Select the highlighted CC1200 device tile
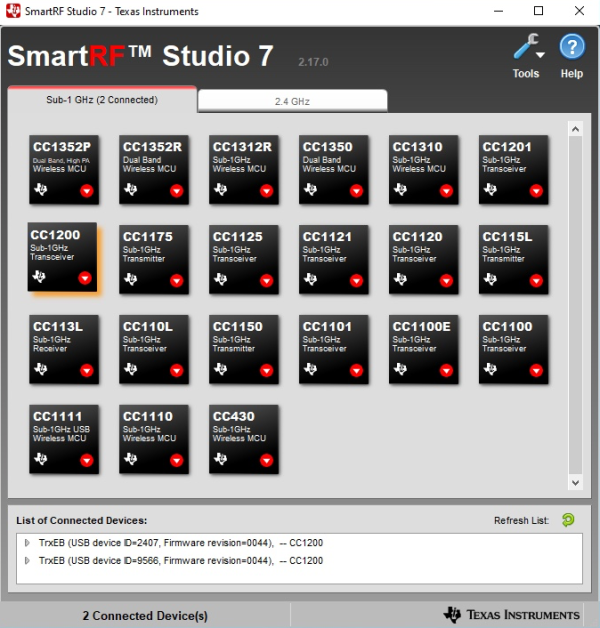Viewport: 600px width, 628px height. (62, 257)
